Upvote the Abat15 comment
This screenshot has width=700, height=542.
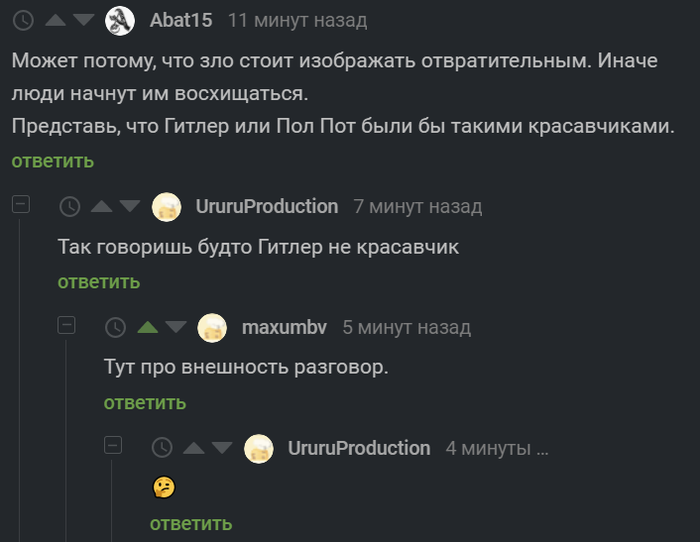57,20
